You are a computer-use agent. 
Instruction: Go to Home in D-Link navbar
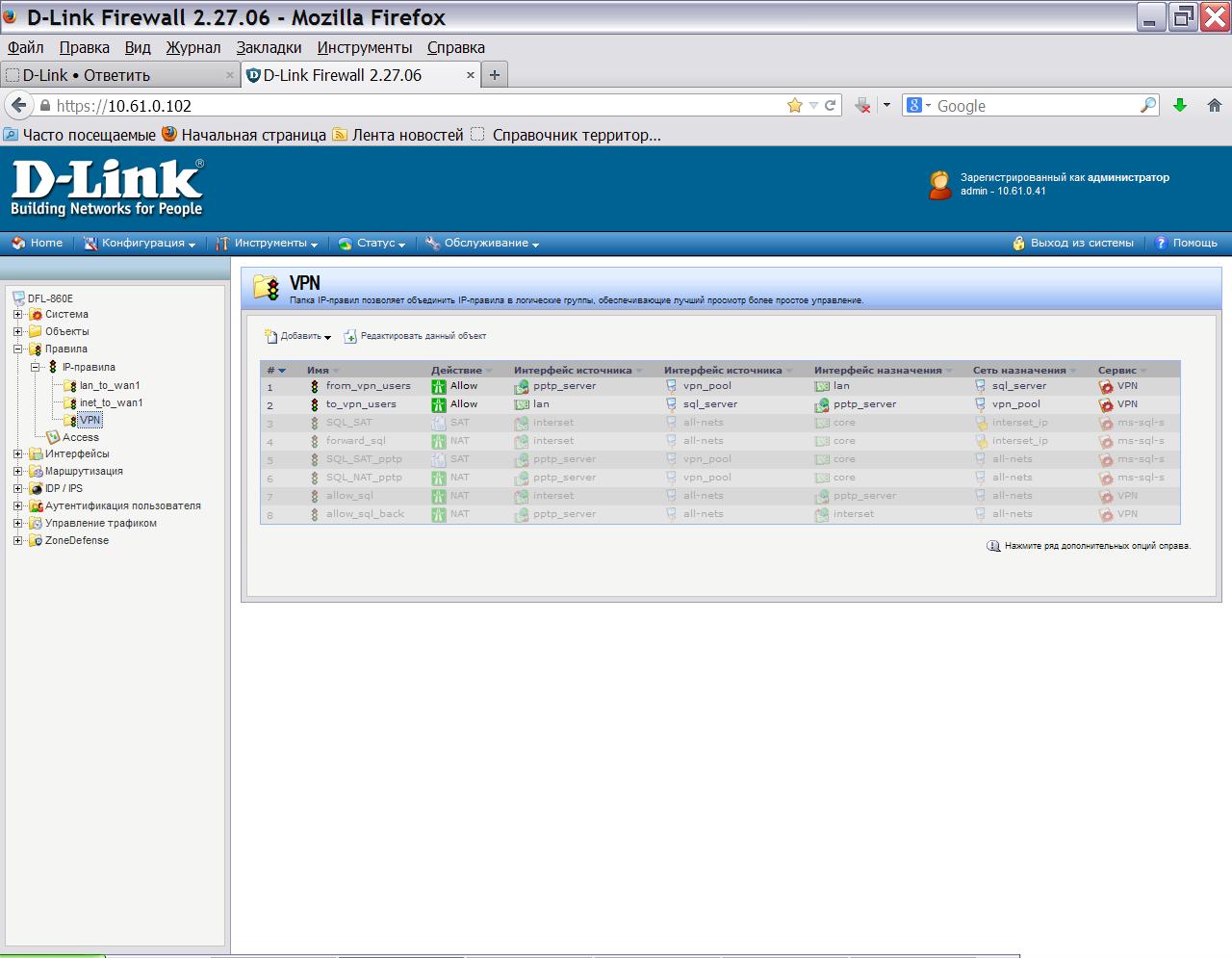coord(38,244)
